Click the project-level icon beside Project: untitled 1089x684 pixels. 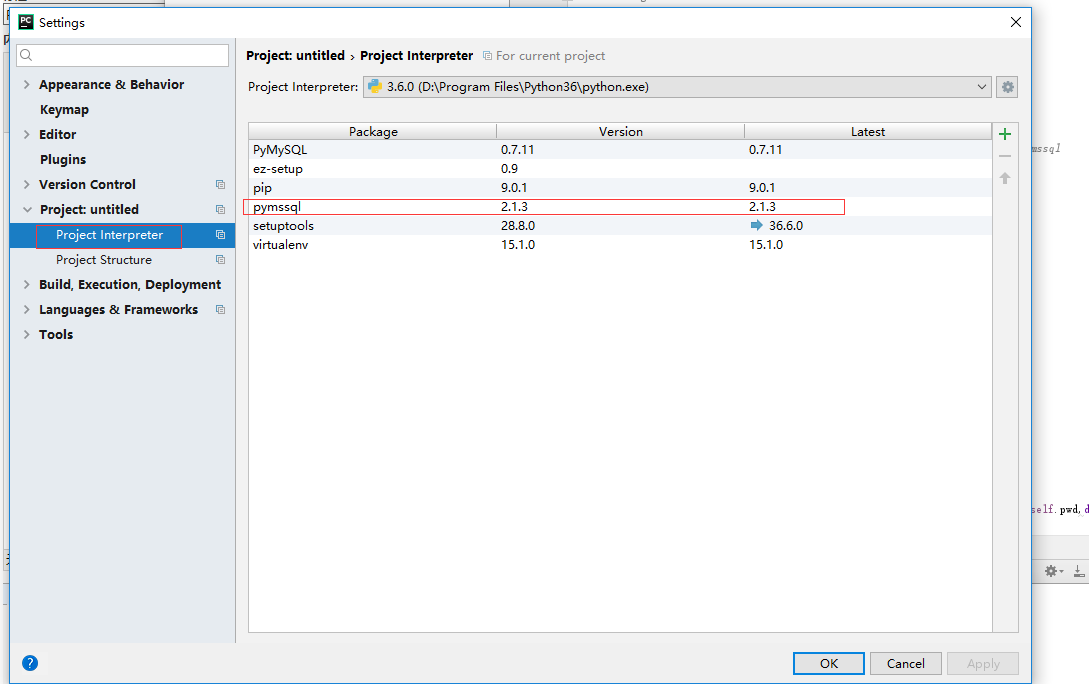click(x=220, y=210)
